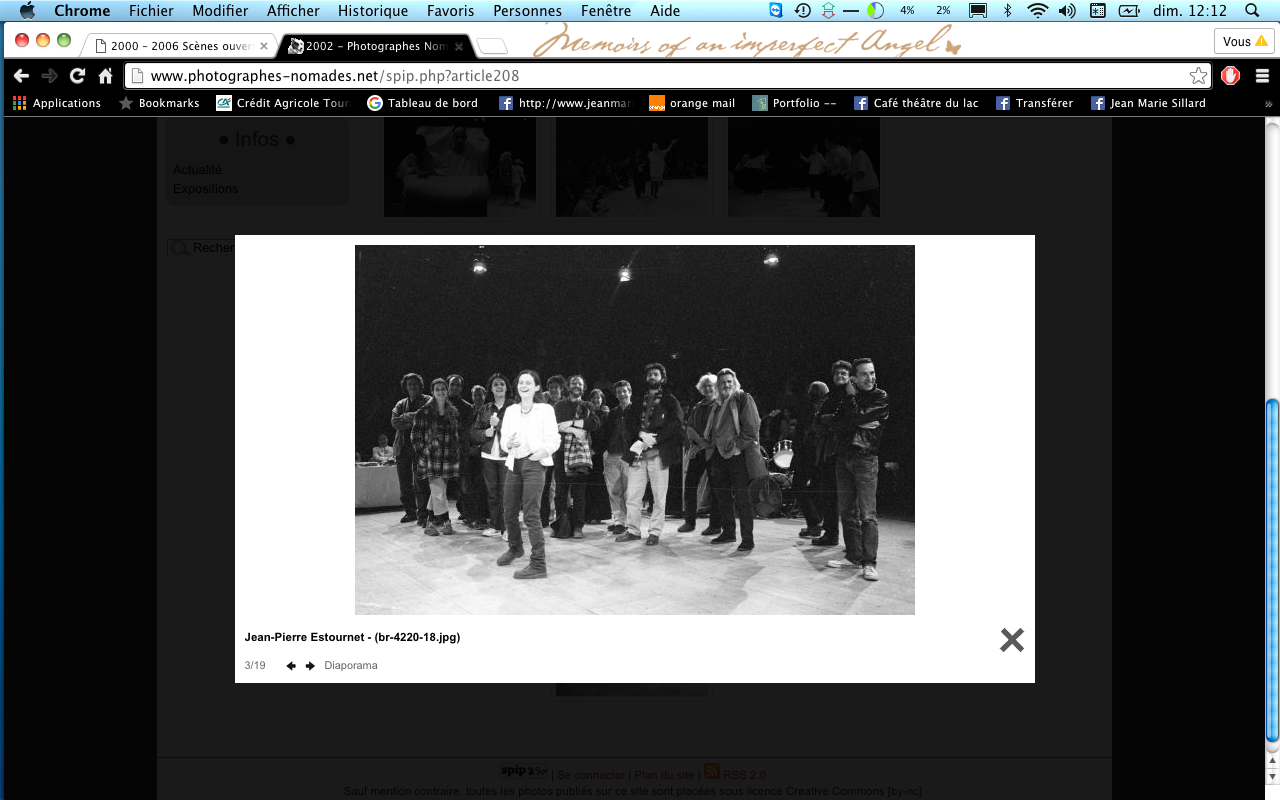This screenshot has height=800, width=1280.
Task: Click the Se connecter footer link
Action: tap(591, 775)
